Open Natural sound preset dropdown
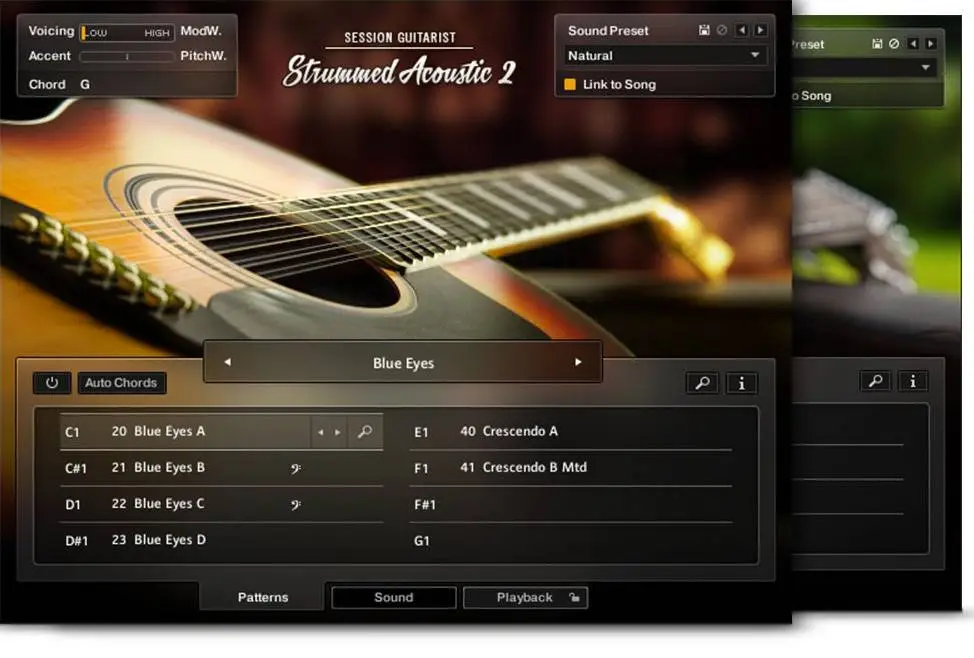974x658 pixels. (x=665, y=55)
